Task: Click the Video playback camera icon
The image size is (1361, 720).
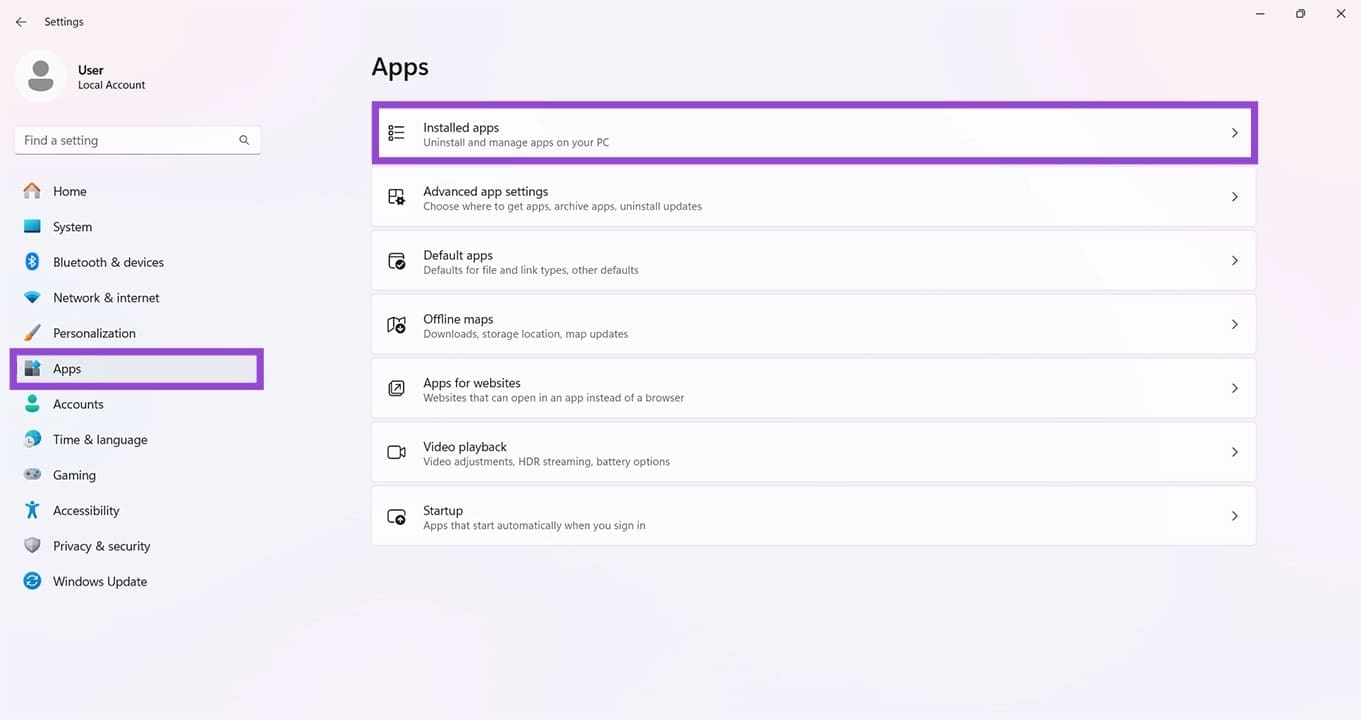Action: coord(396,452)
